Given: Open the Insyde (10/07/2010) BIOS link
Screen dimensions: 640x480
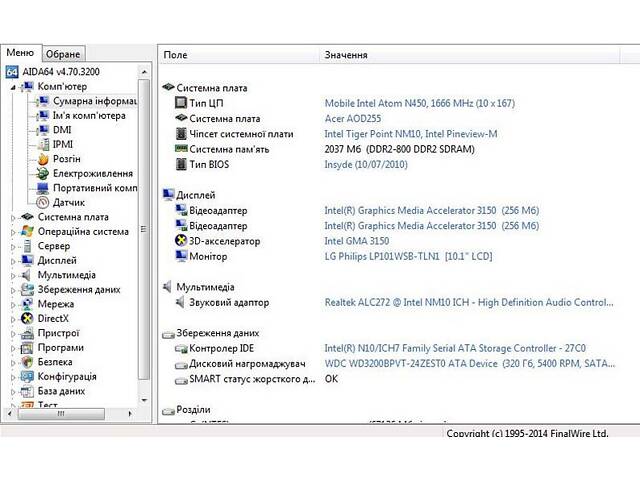Looking at the screenshot, I should 366,164.
